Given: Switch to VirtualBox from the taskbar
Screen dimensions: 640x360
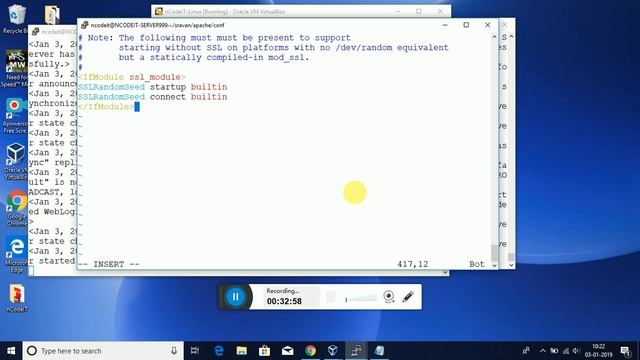Looking at the screenshot, I should (333, 351).
